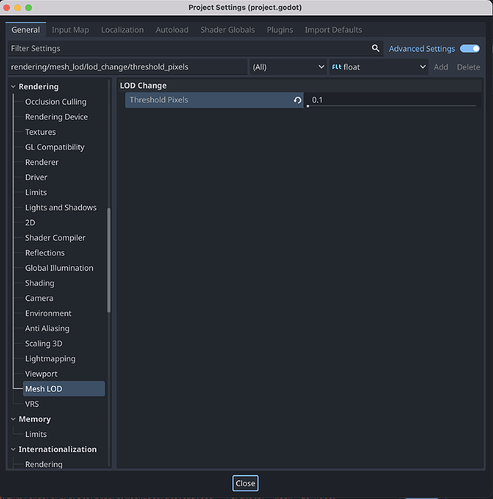The image size is (493, 499).
Task: Click the float type icon in dropdown
Action: [x=336, y=67]
